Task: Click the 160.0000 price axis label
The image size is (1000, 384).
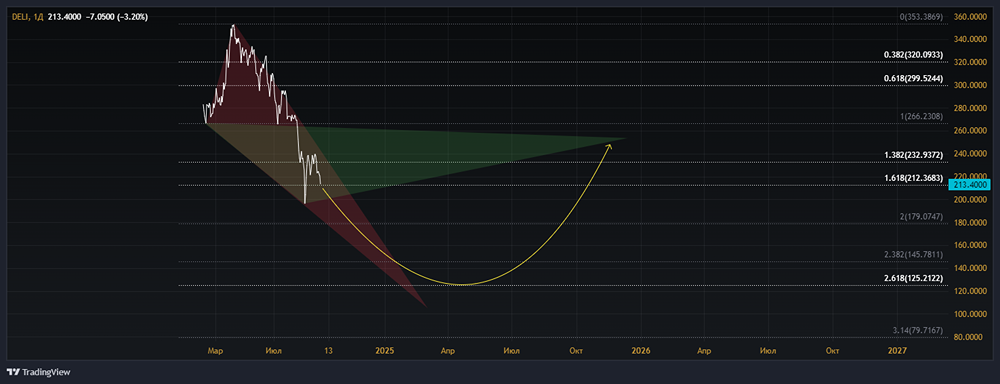Action: 969,246
